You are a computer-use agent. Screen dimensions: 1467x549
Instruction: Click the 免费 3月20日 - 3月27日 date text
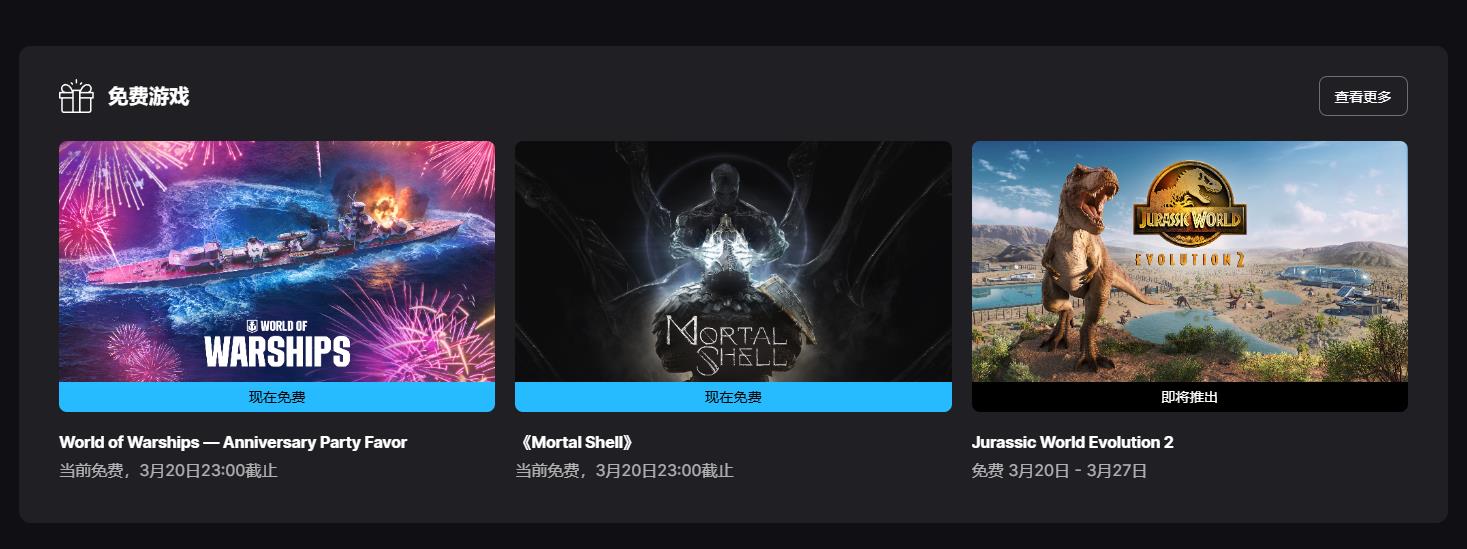coord(1059,470)
